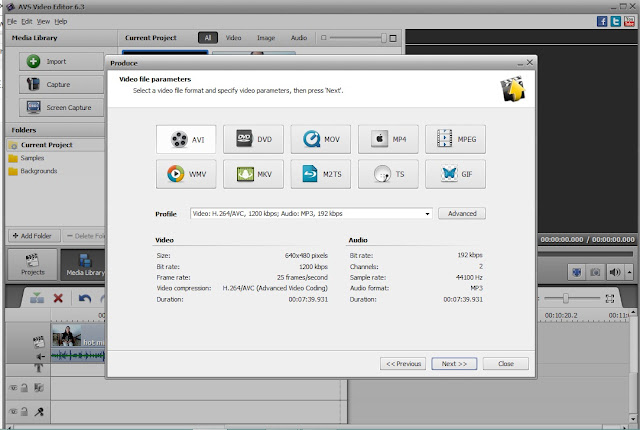Screen dimensions: 640x430
Task: Show All media filter
Action: click(208, 38)
